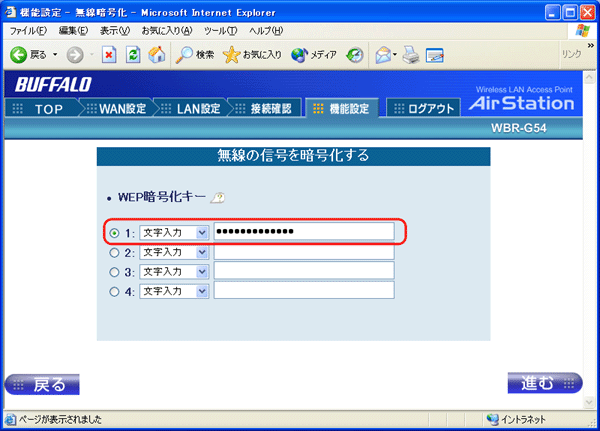
Task: Click the 無線の信号を暗号化する heading
Action: point(293,155)
